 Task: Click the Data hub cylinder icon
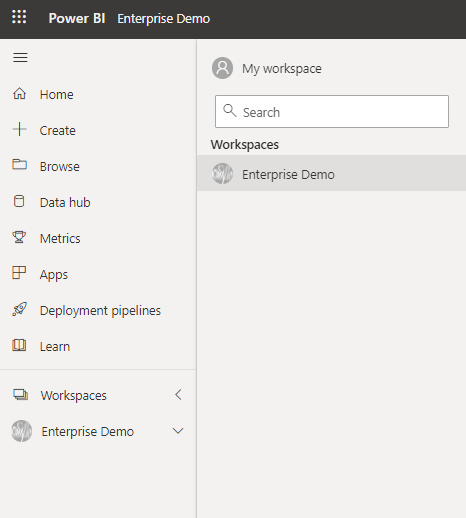click(x=19, y=201)
